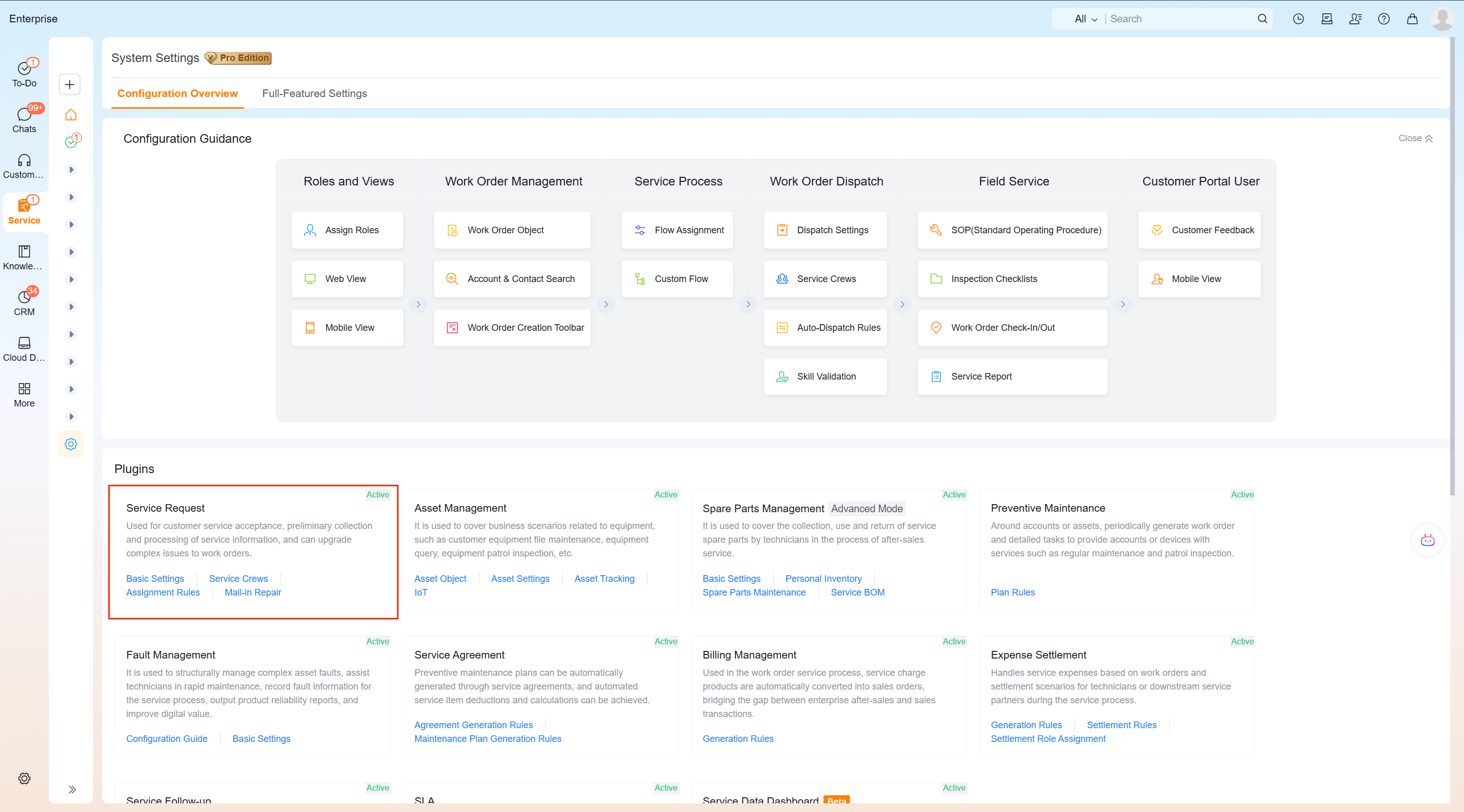The width and height of the screenshot is (1464, 812).
Task: Open the user avatar profile menu
Action: pos(1442,19)
